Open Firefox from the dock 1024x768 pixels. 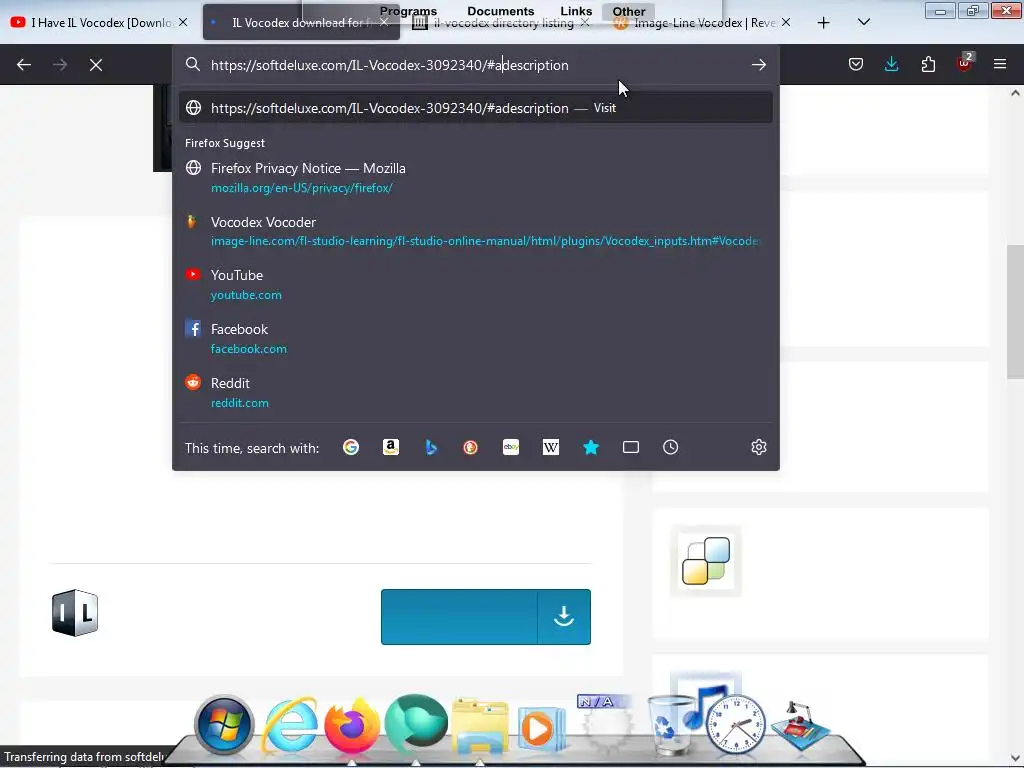352,726
